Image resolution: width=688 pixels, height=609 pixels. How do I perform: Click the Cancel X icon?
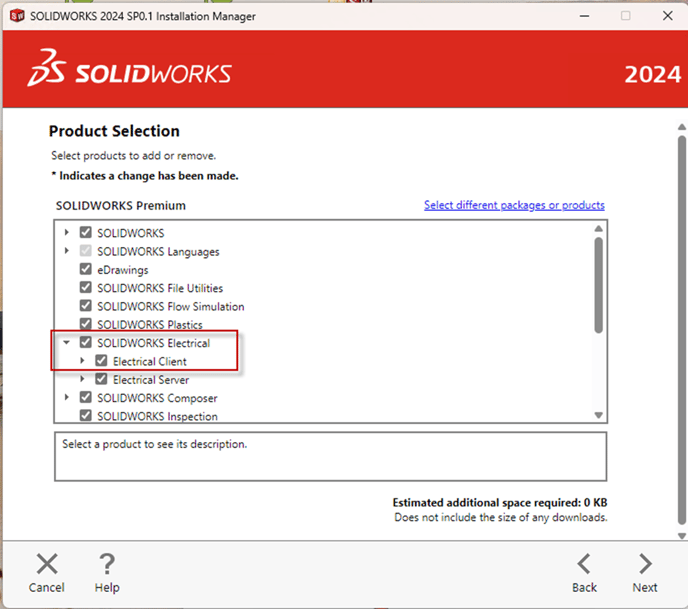(x=47, y=563)
